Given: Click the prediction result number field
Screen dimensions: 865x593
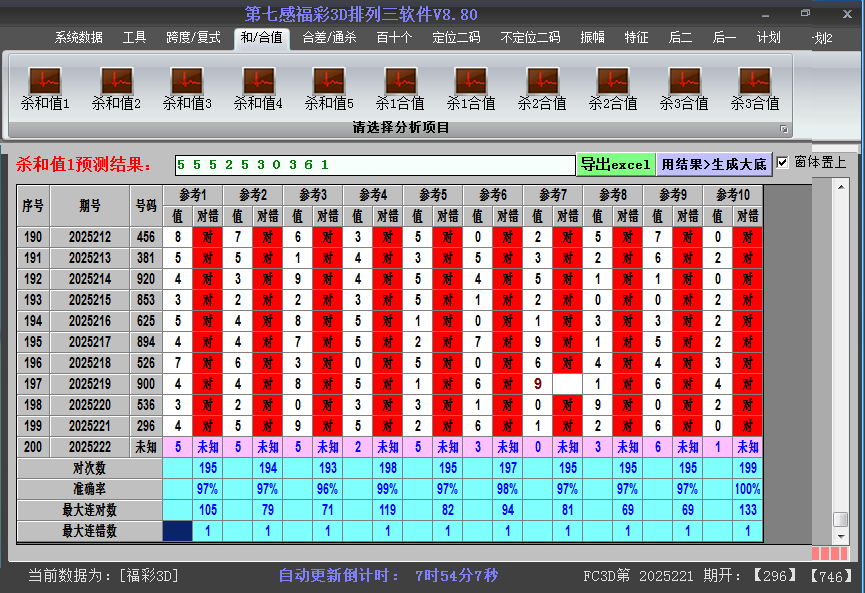Looking at the screenshot, I should click(x=374, y=164).
